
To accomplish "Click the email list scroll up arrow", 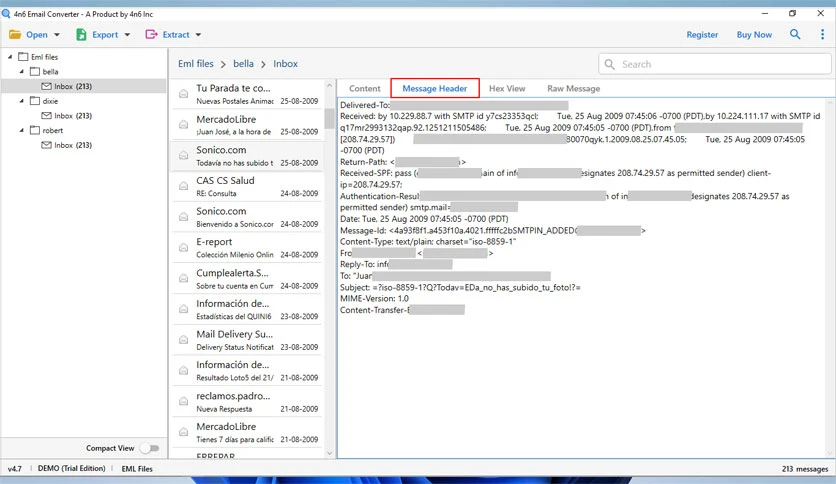I will coord(329,85).
